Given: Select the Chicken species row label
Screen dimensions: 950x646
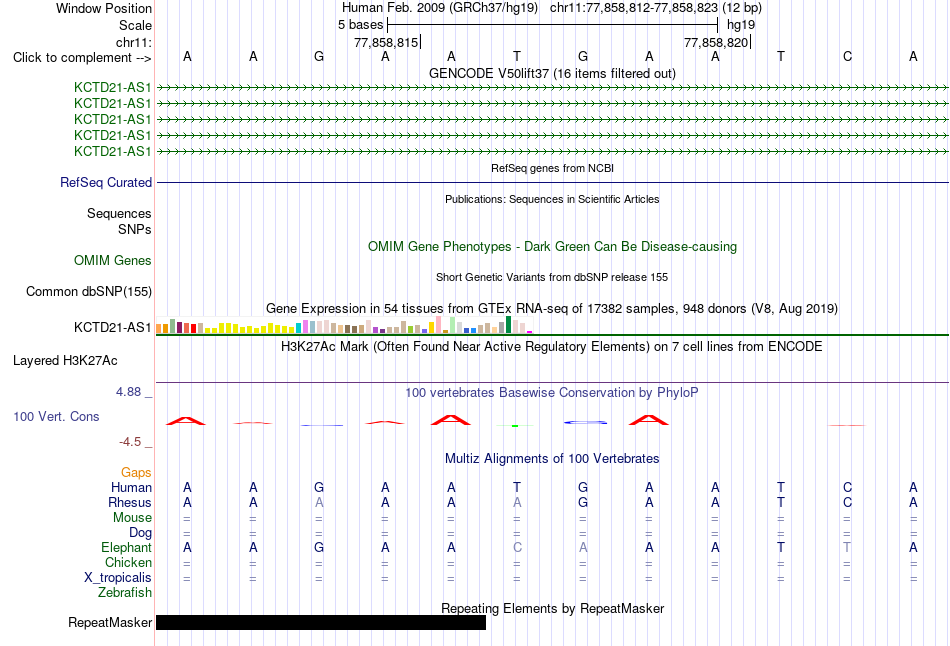Looking at the screenshot, I should click(128, 562).
